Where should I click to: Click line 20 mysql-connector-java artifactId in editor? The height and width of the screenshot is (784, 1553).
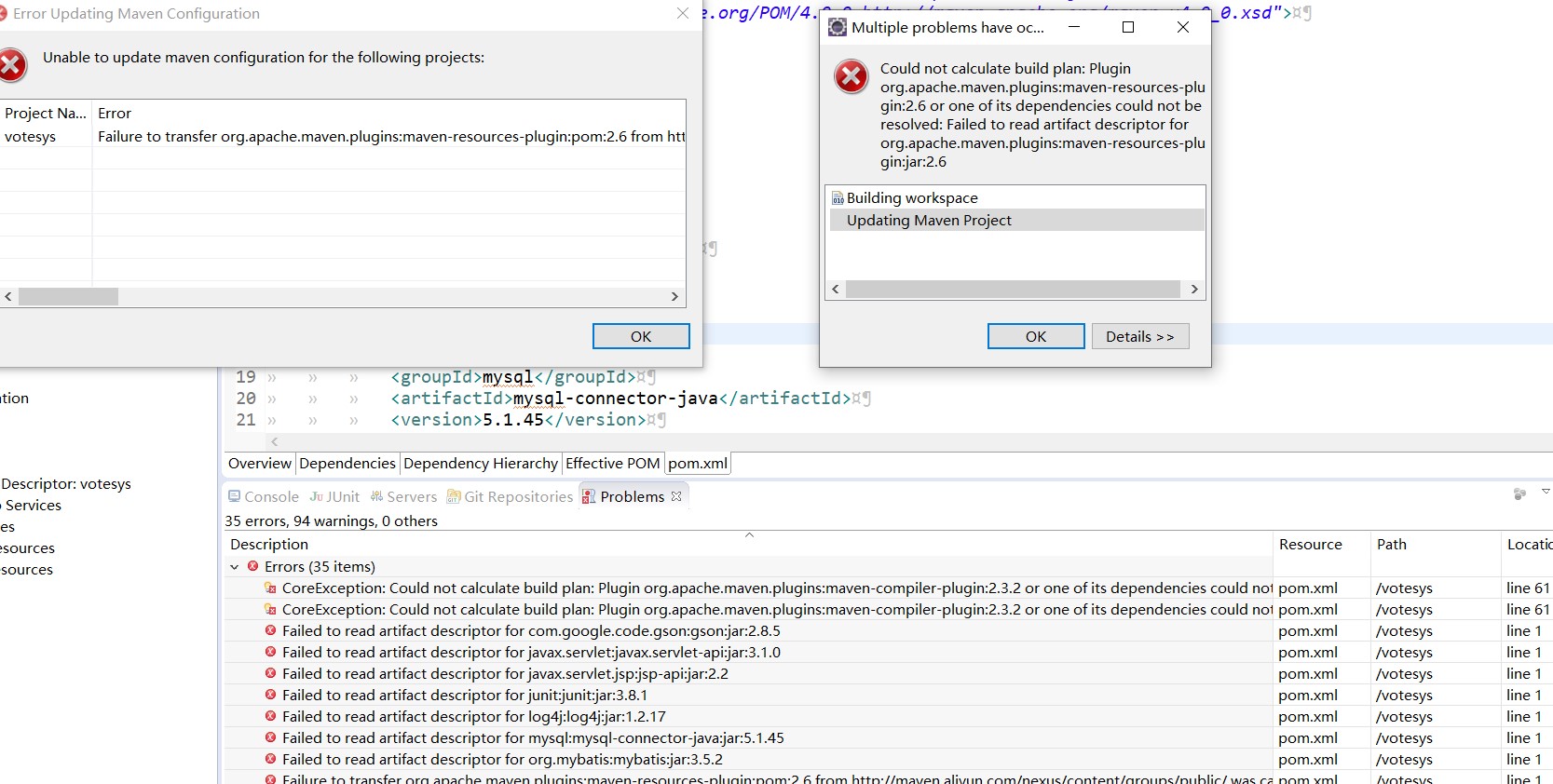click(x=620, y=399)
